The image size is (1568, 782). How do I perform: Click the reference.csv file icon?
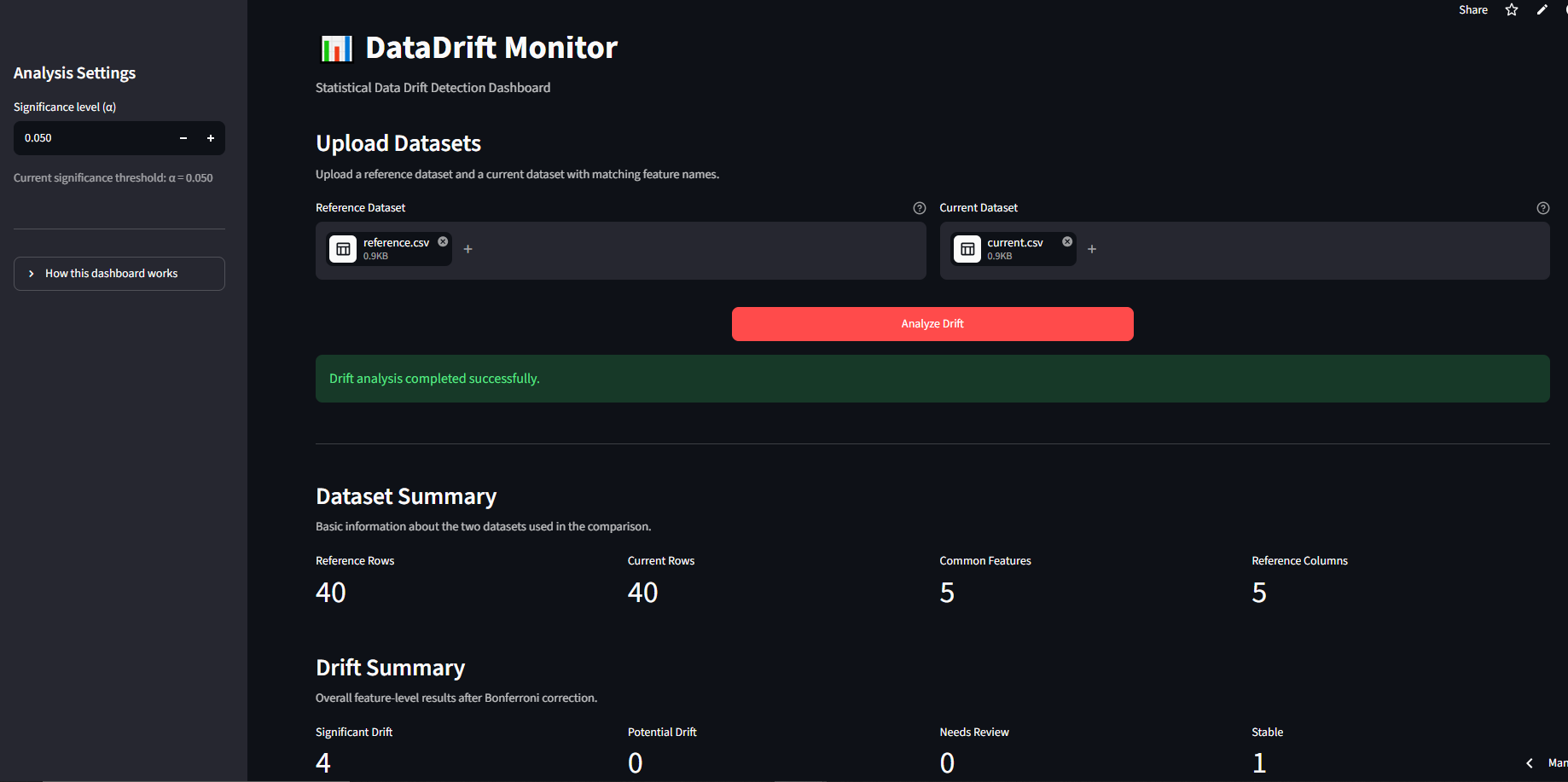coord(343,249)
